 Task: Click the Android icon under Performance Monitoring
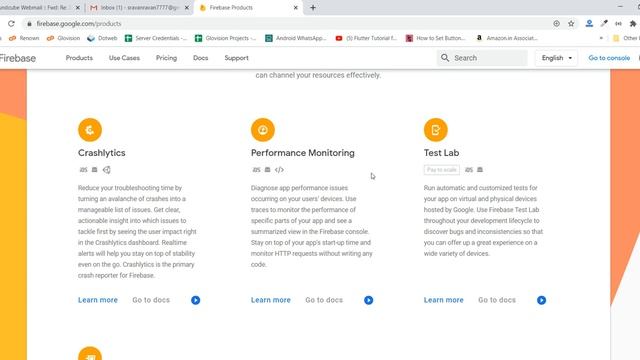(267, 170)
